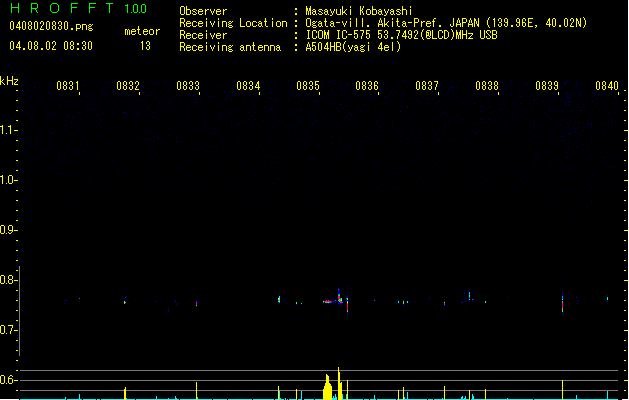Select the ICOM IC-575 53.7492 MHz receiver text
The height and width of the screenshot is (400, 629).
pos(402,35)
